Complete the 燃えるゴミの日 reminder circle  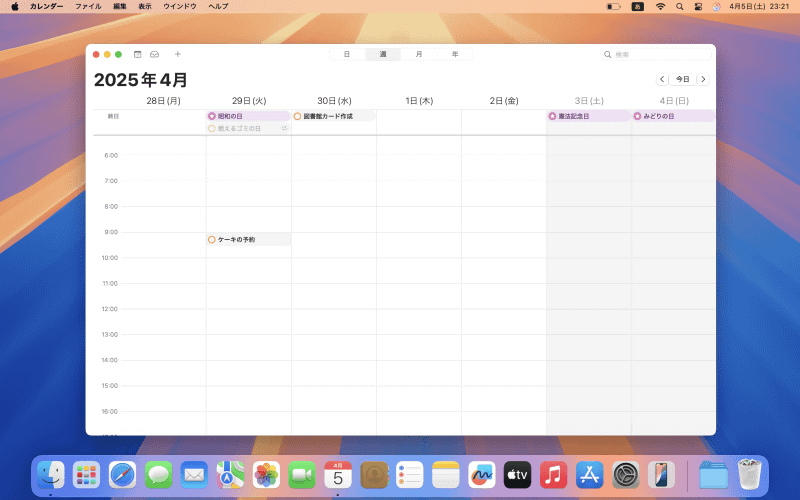(212, 129)
